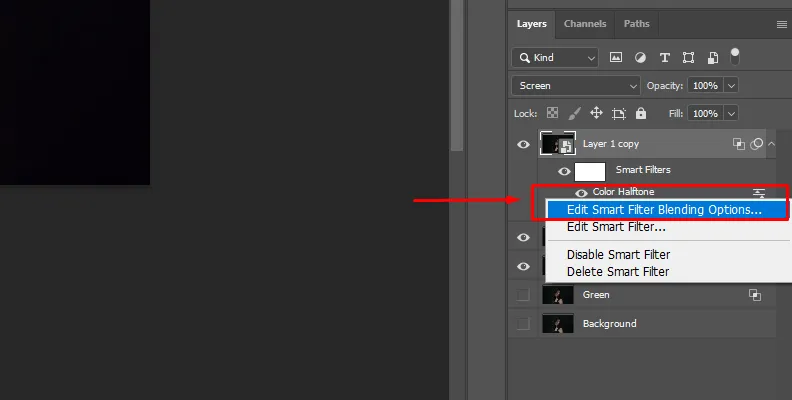Select the Smart Filters mask thumbnail

[590, 172]
